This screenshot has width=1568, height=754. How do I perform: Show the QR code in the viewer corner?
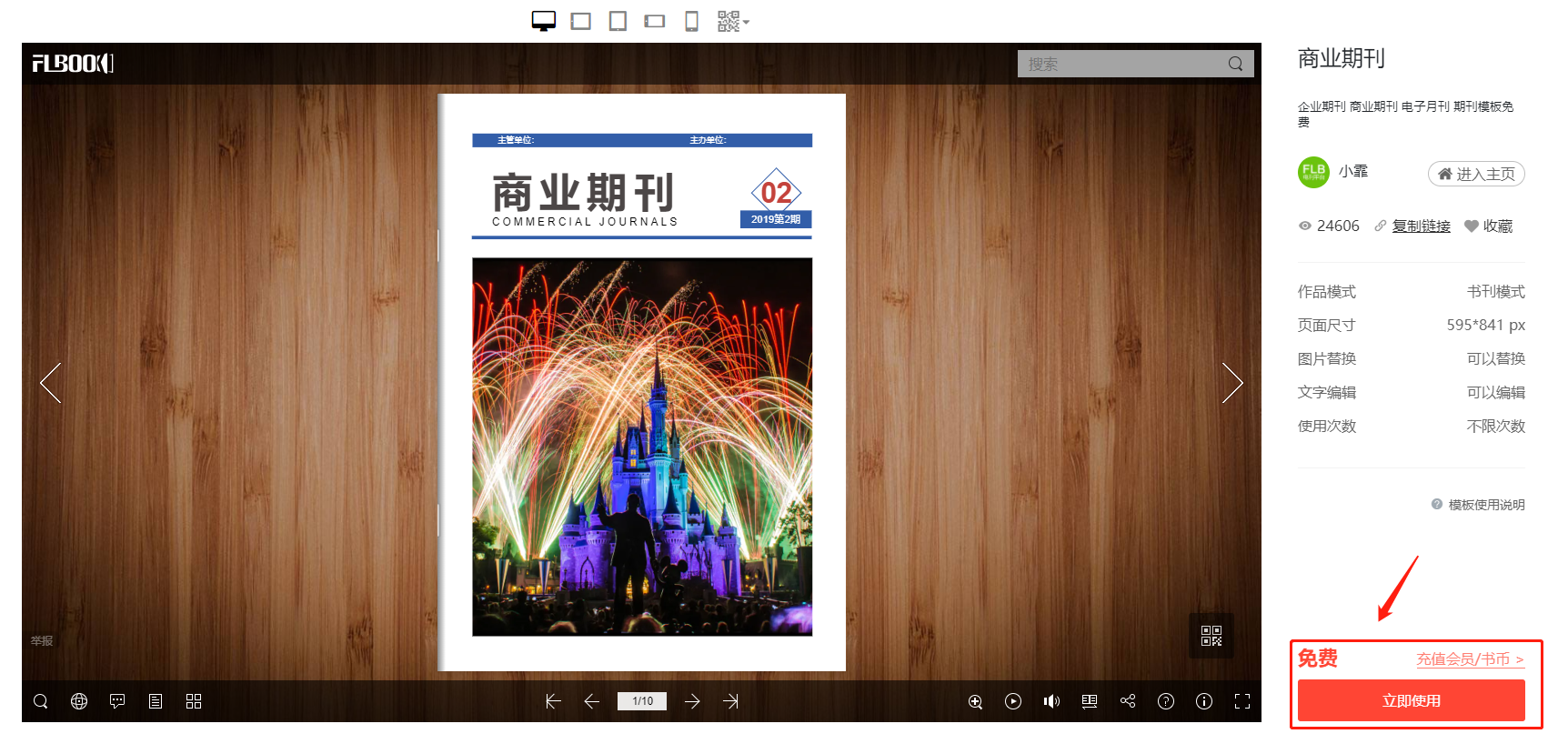(1211, 636)
